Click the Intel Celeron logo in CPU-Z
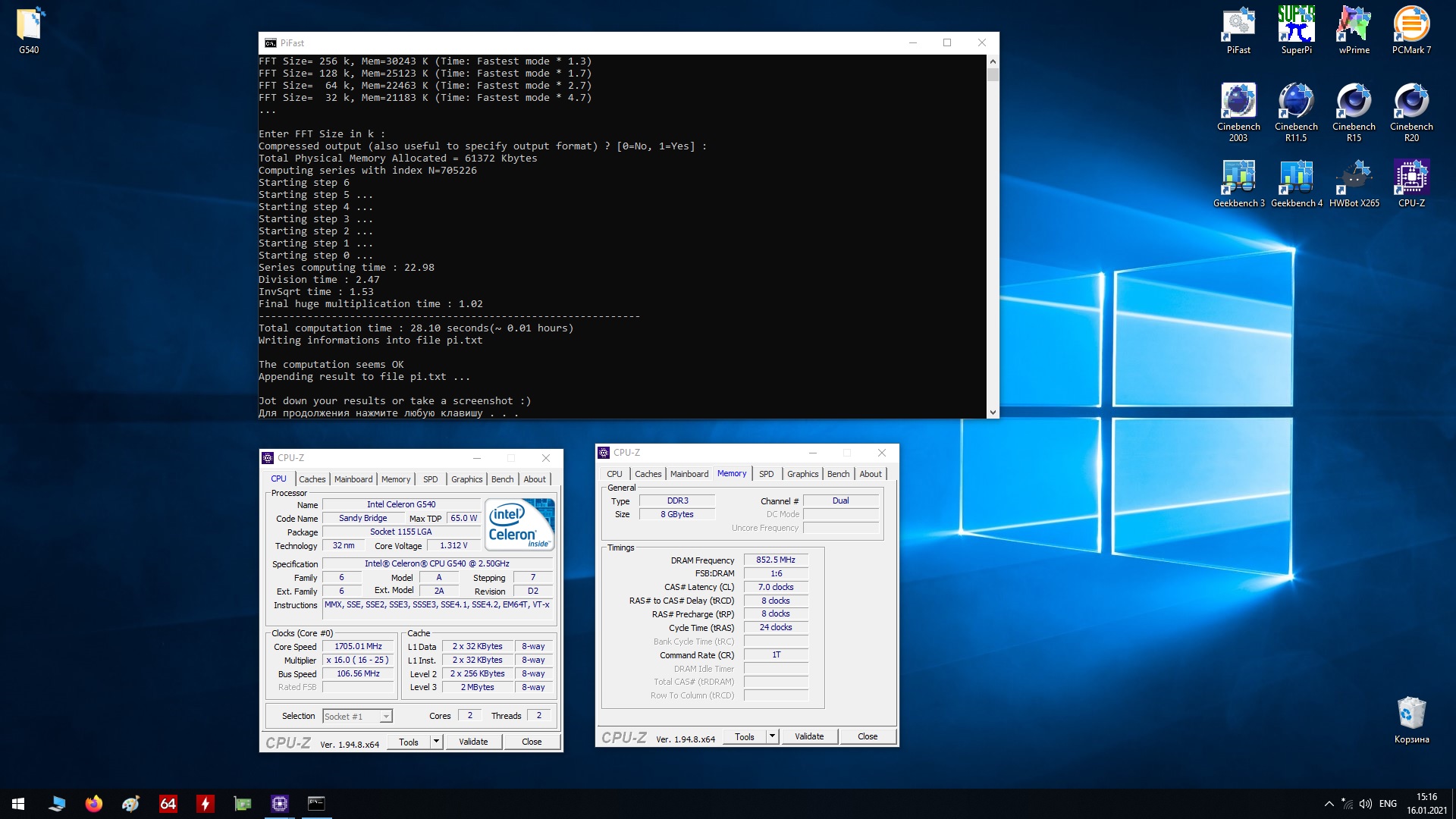 pos(519,524)
